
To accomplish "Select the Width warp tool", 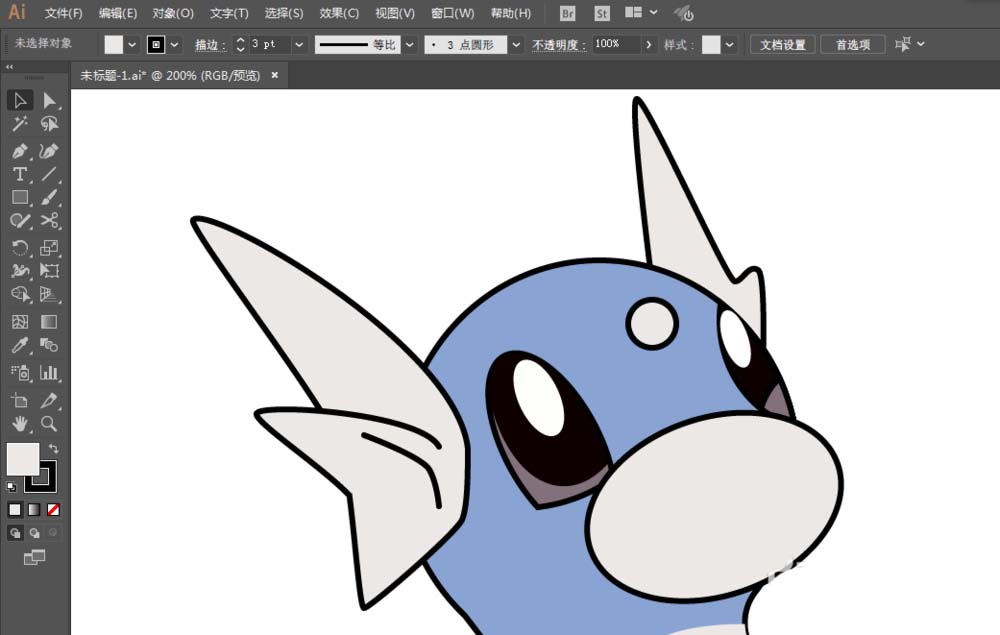I will [20, 271].
